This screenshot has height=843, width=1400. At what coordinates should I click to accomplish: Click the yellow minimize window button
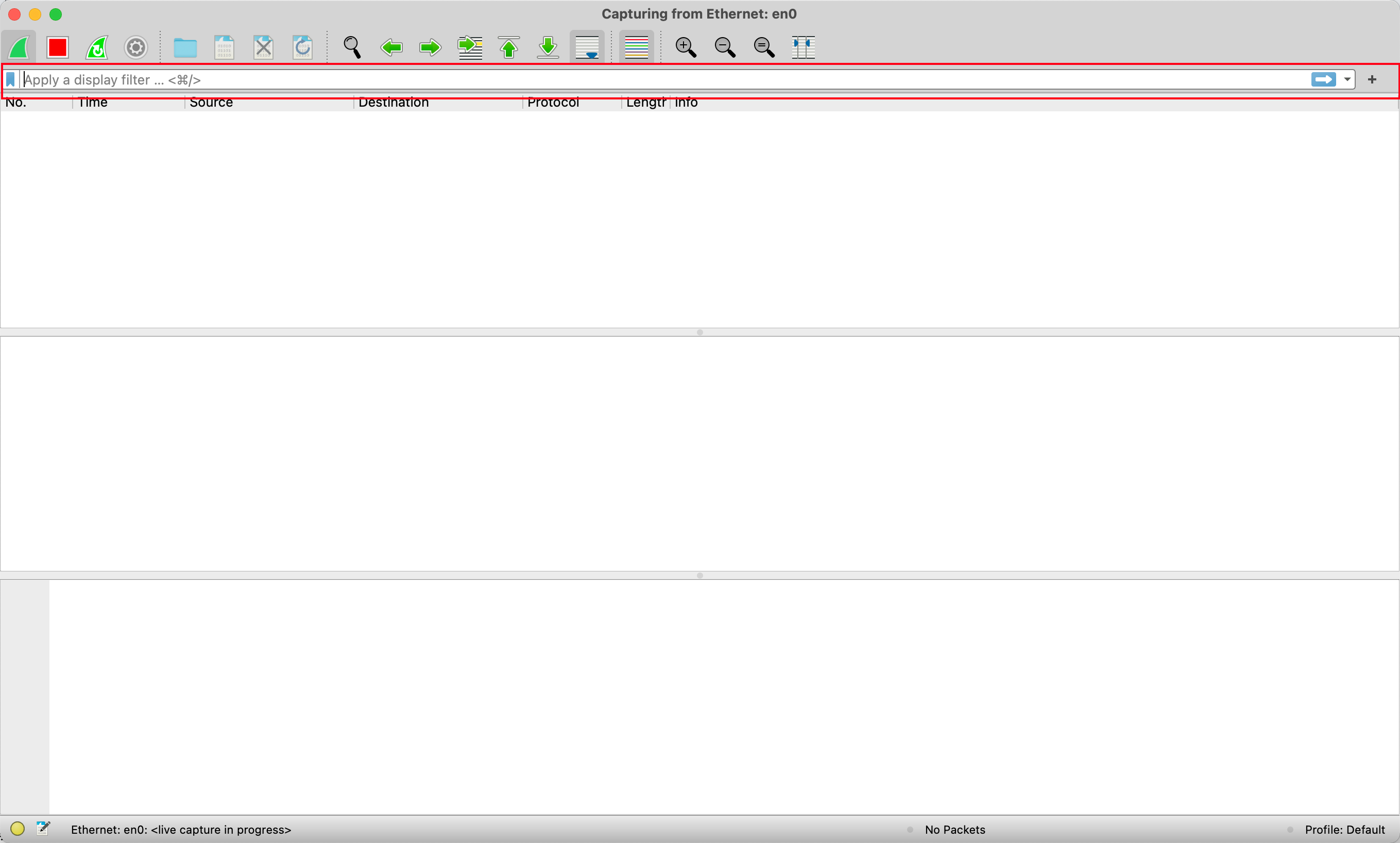tap(35, 14)
